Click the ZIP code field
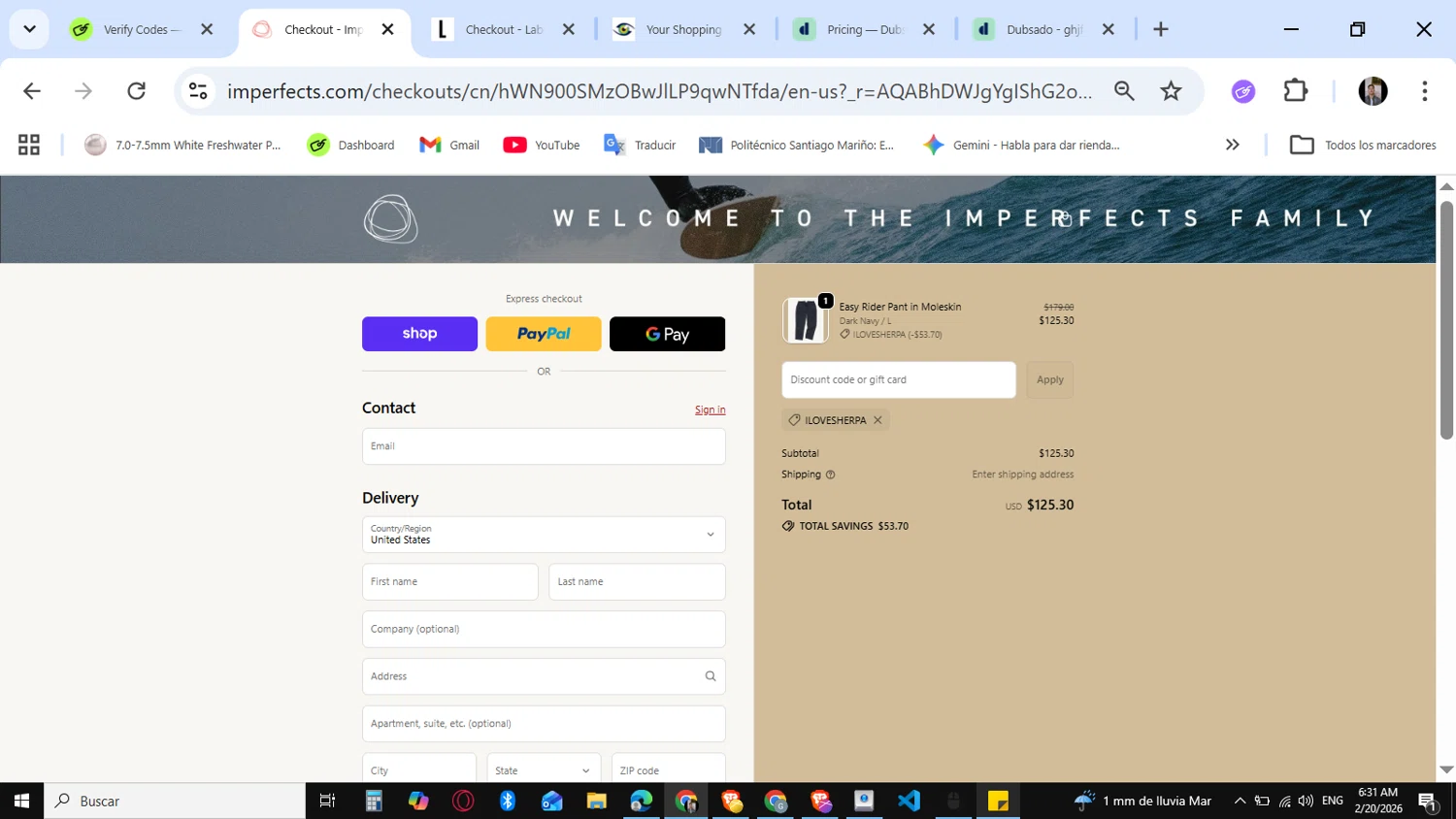This screenshot has height=819, width=1456. pyautogui.click(x=669, y=770)
